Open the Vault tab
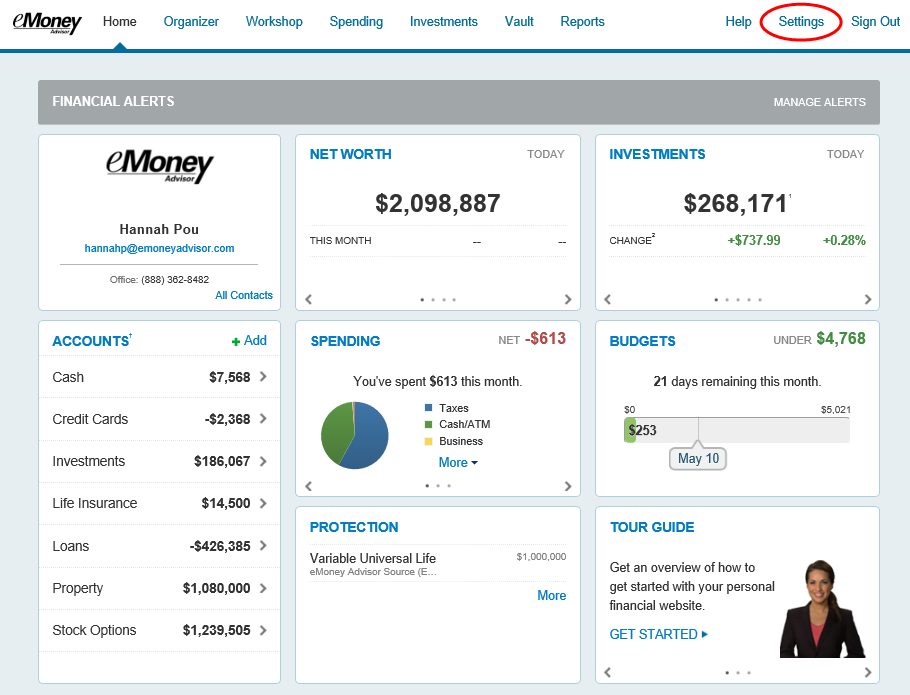 pyautogui.click(x=519, y=21)
